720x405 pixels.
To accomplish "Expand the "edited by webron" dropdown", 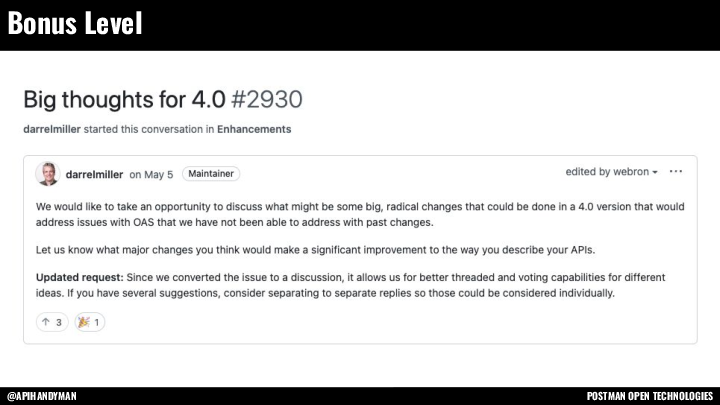I will (612, 172).
